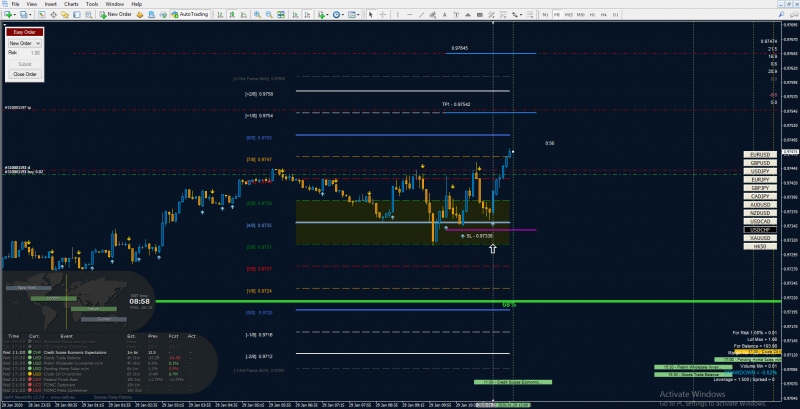Select the magenta SL level line
Viewport: 800px width, 409px height.
(x=491, y=229)
